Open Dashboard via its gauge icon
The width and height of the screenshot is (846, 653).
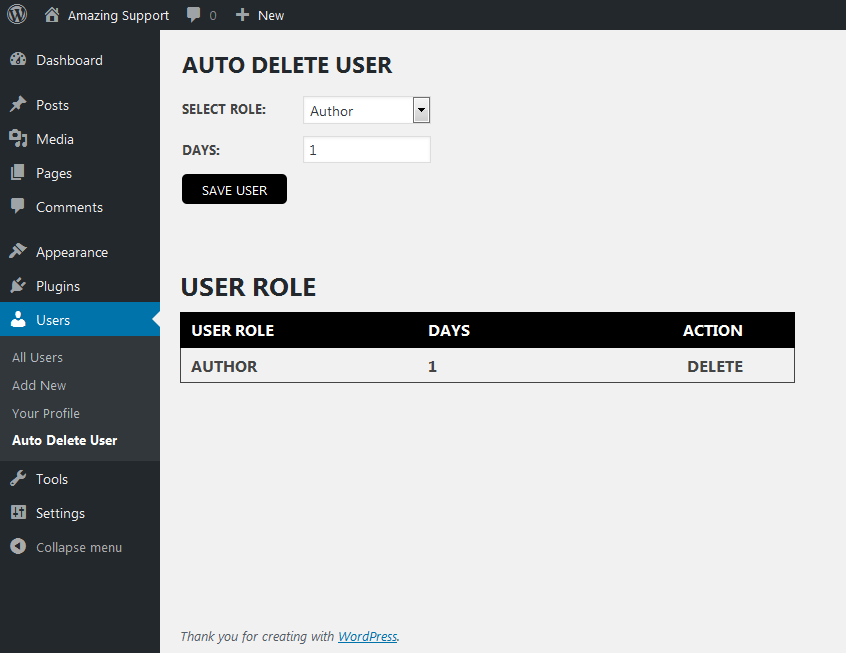[18, 60]
